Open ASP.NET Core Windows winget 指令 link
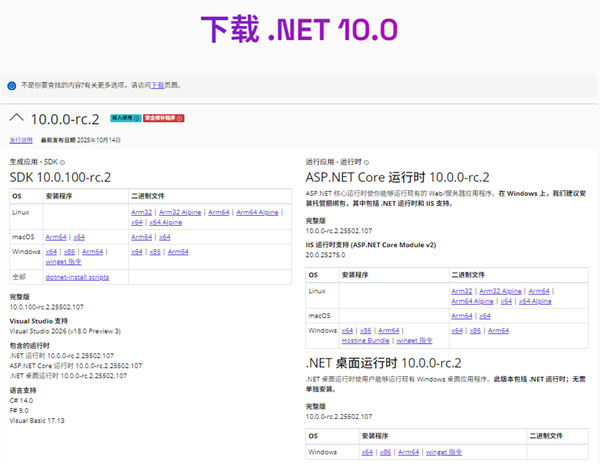This screenshot has height=465, width=600. pos(414,340)
